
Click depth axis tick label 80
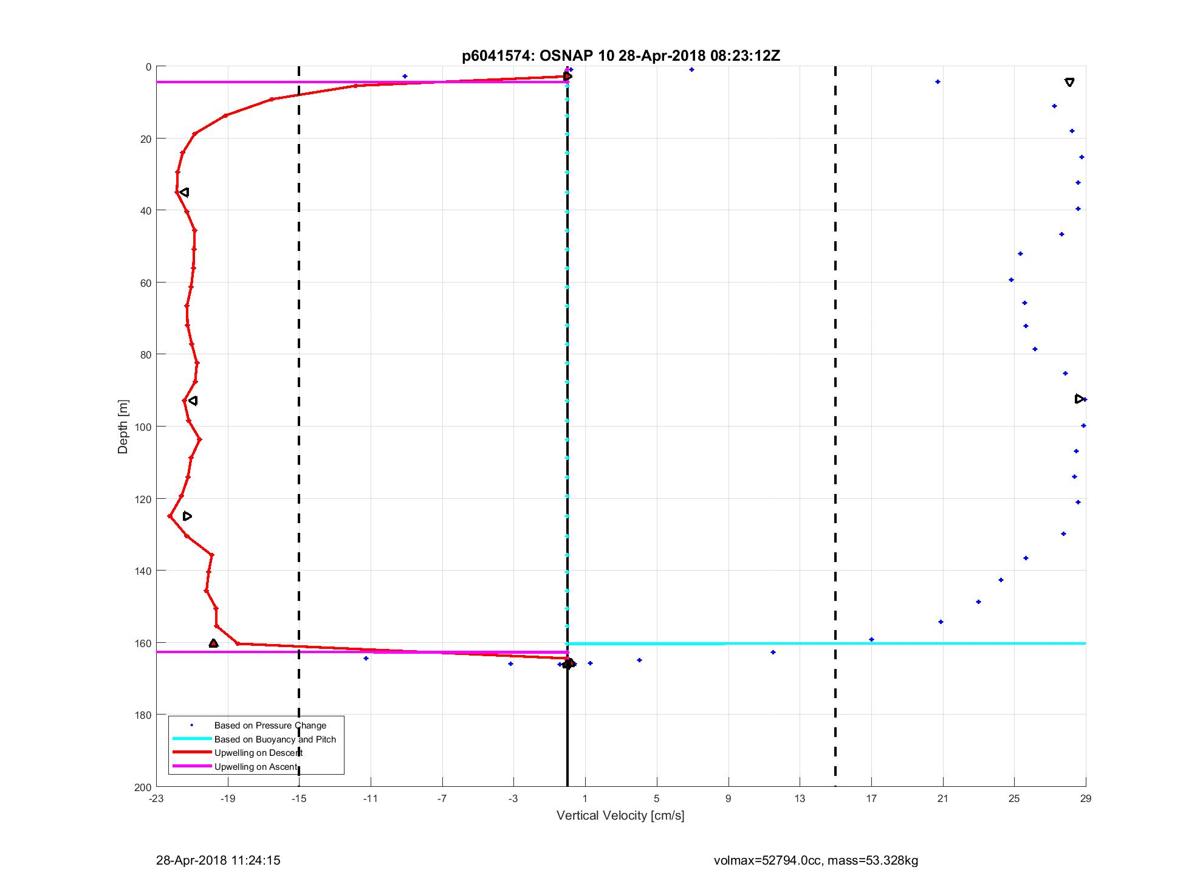(x=145, y=355)
